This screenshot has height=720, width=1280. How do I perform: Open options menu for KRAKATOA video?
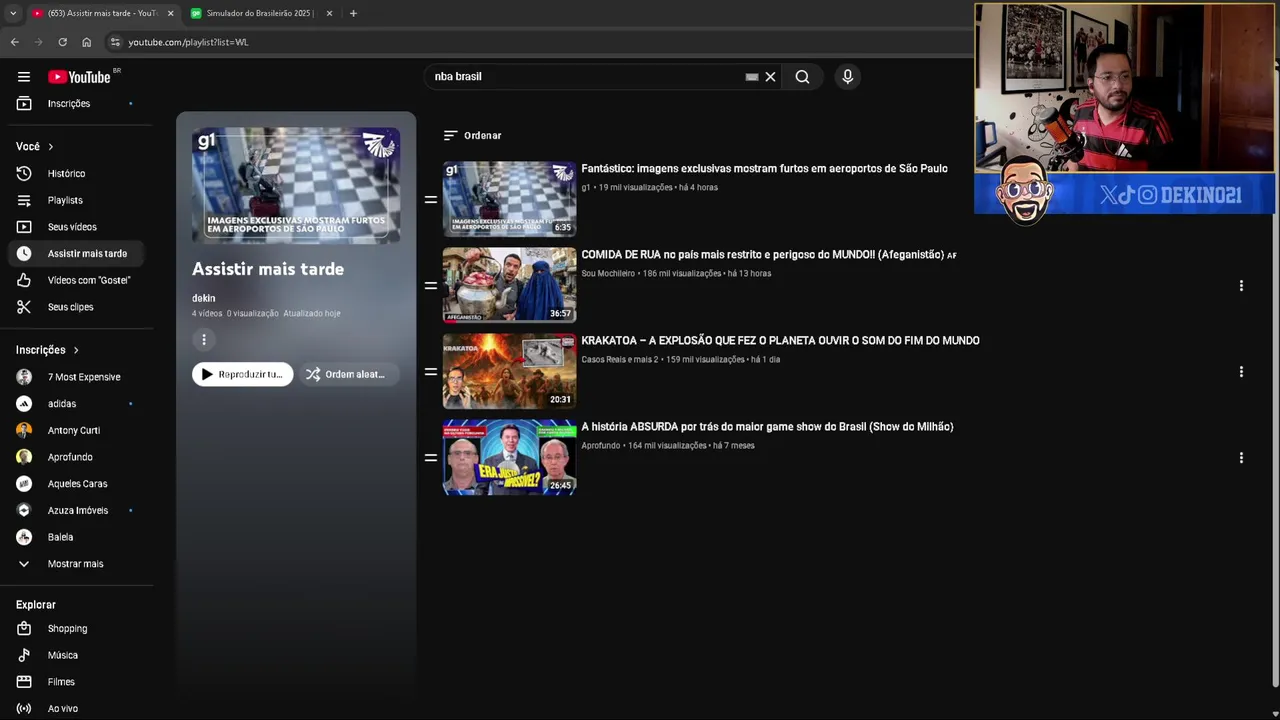coord(1241,371)
